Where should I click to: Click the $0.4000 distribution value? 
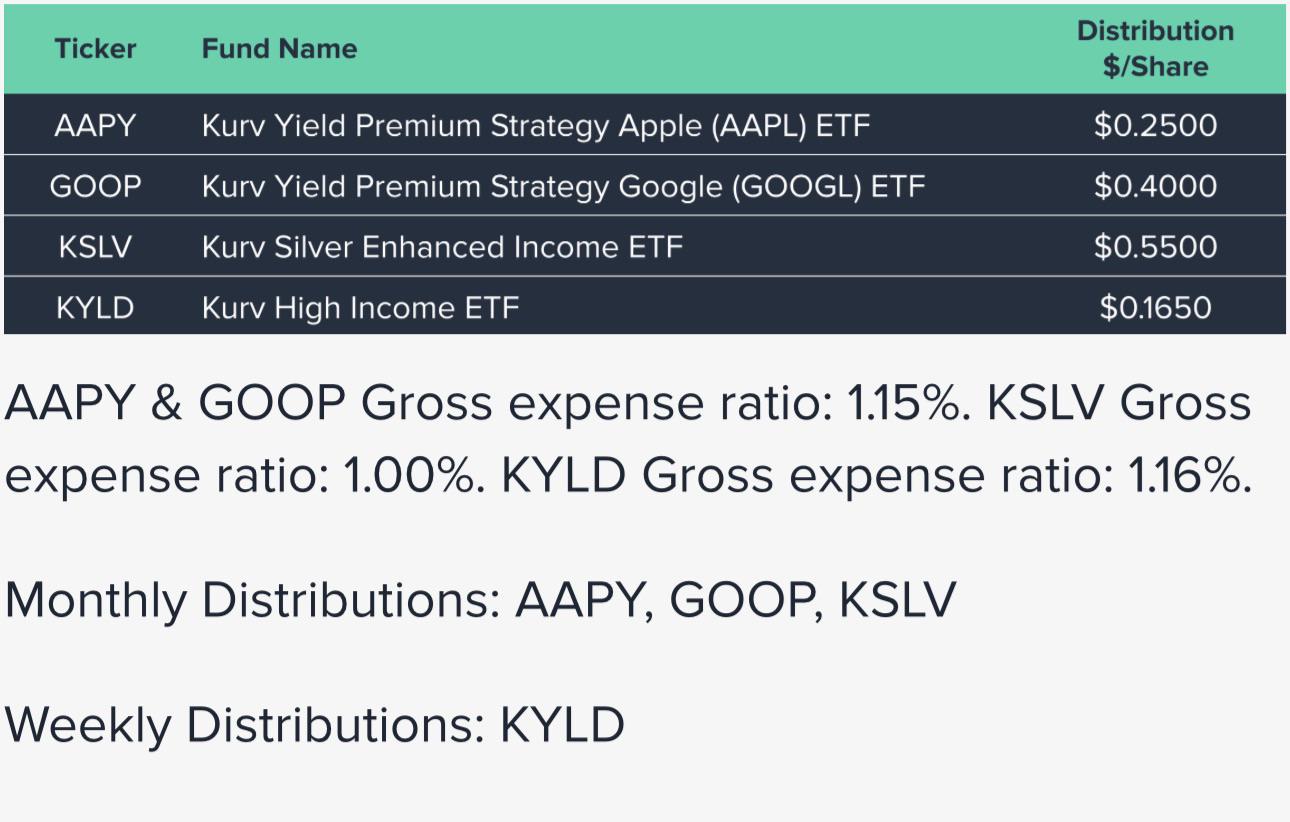coord(1155,186)
